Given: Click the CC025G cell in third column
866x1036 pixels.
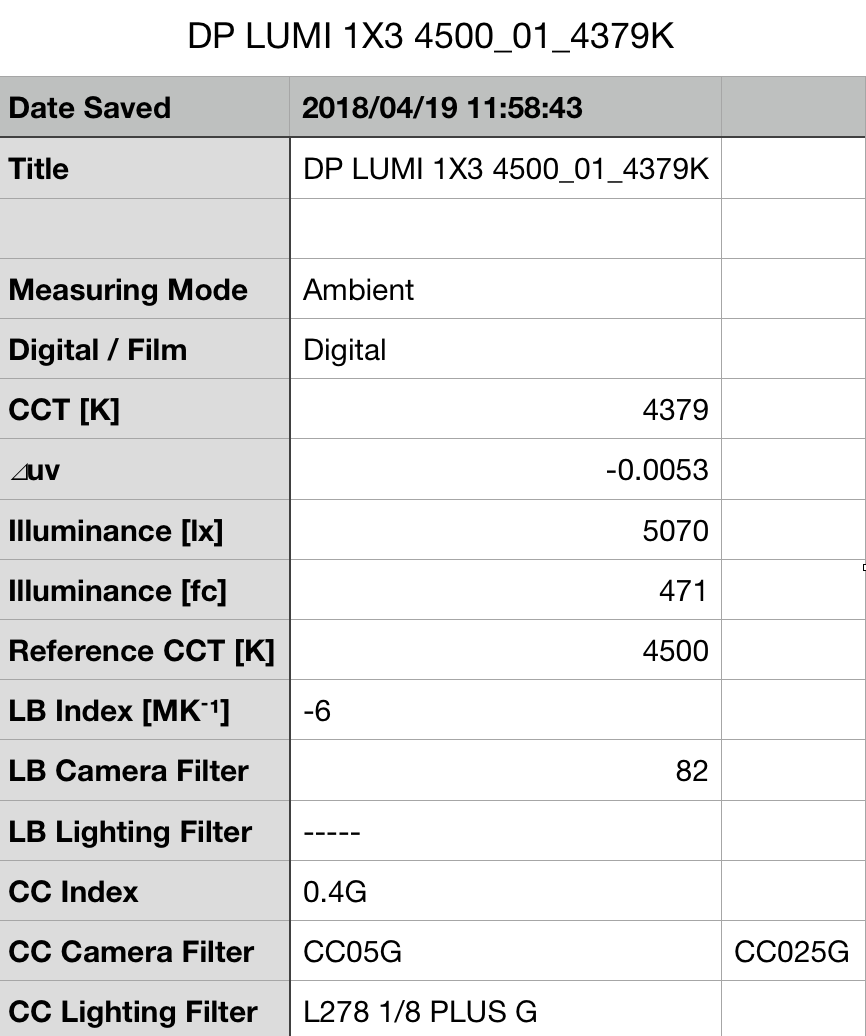Looking at the screenshot, I should tap(792, 952).
